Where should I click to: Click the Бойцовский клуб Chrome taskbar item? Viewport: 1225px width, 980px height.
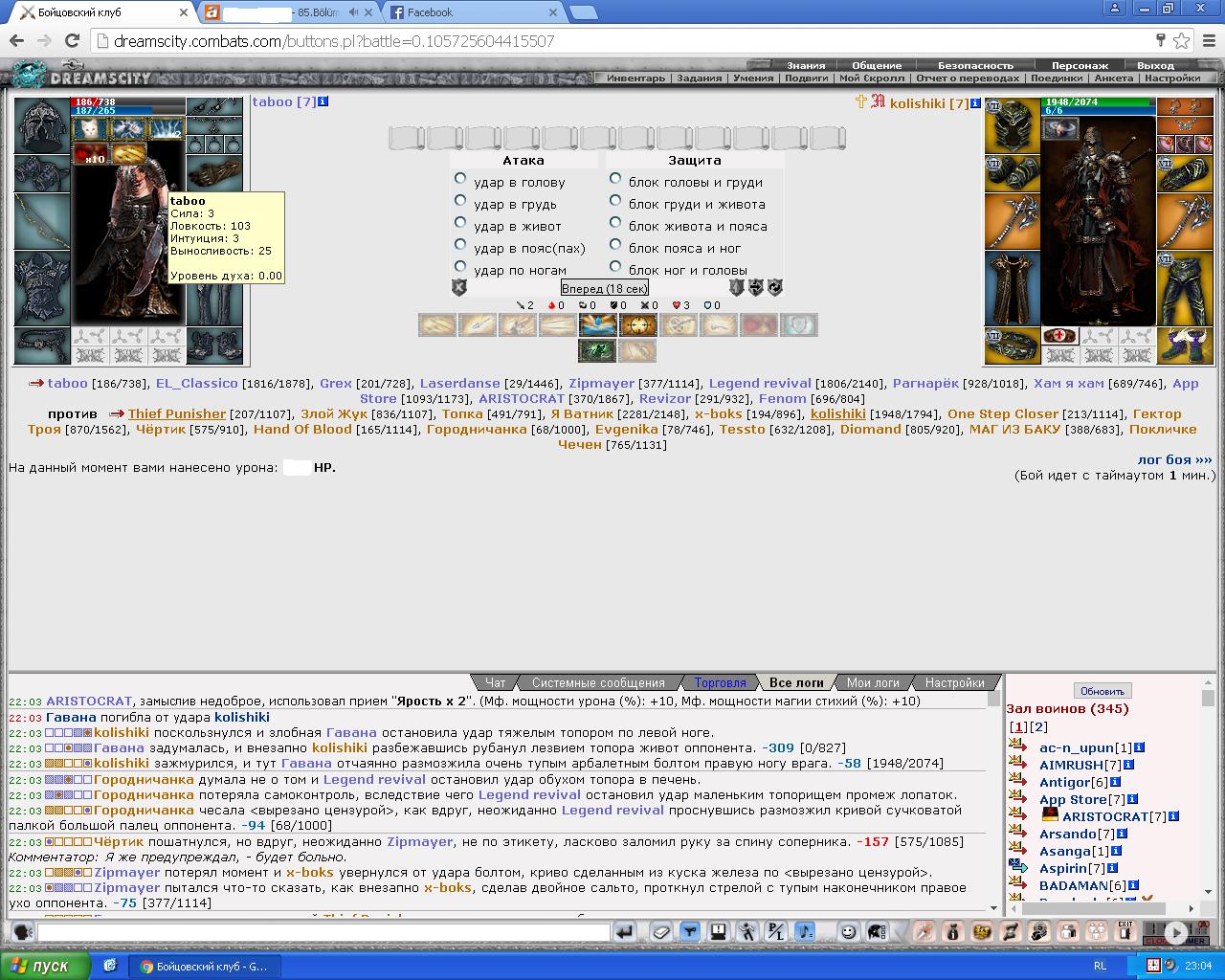tap(204, 966)
